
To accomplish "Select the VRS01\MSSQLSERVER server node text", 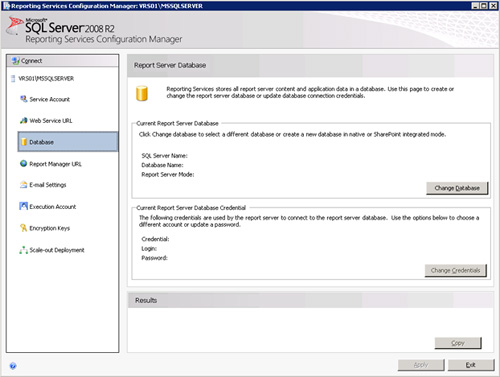I will 46,79.
